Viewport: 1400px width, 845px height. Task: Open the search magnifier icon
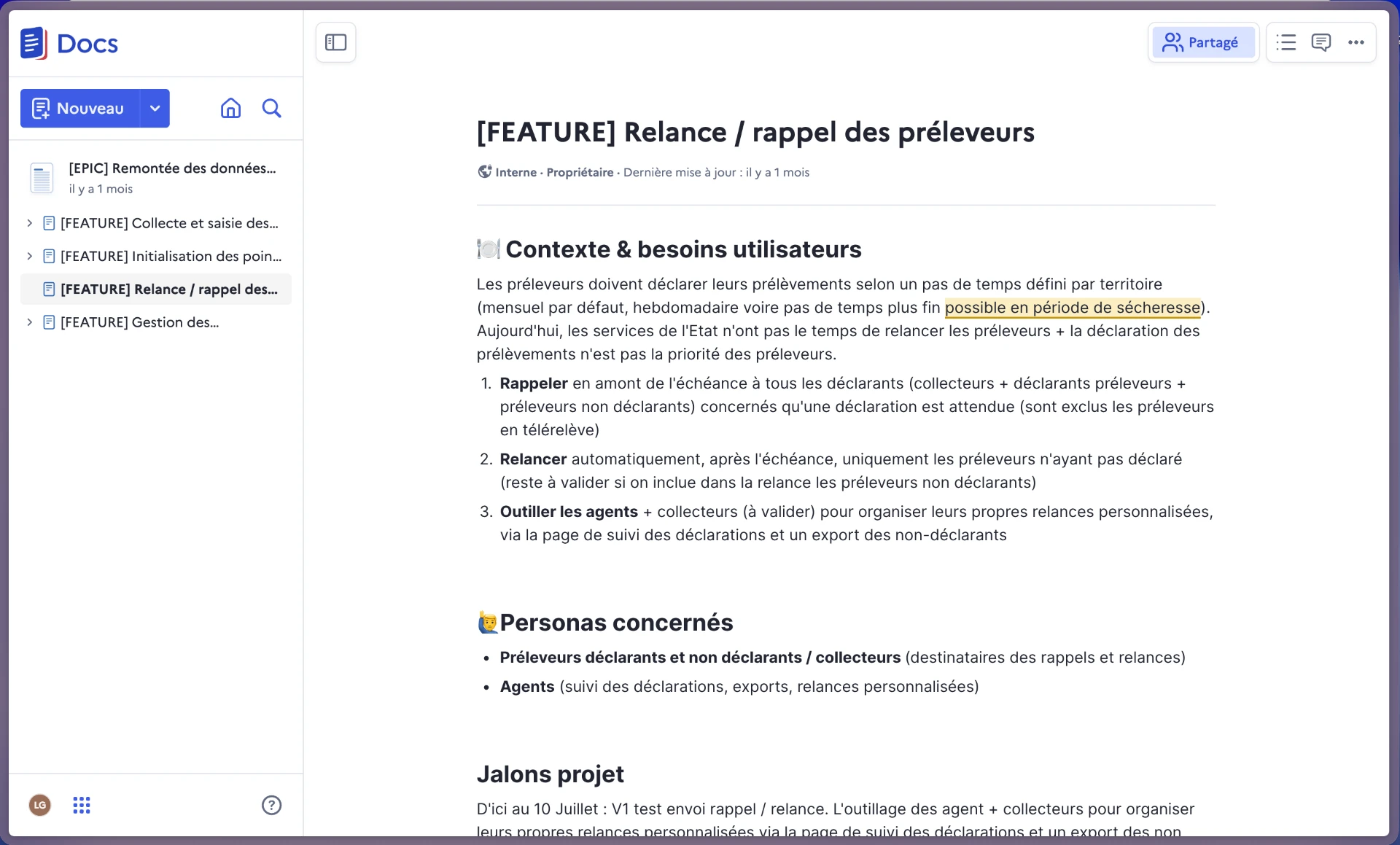point(271,108)
